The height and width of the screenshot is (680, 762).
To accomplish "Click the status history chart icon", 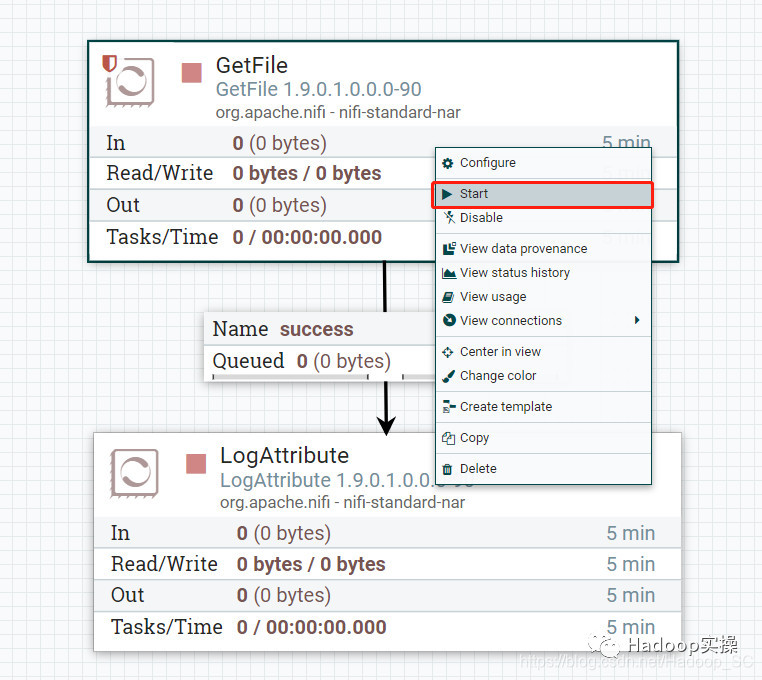I will [449, 273].
